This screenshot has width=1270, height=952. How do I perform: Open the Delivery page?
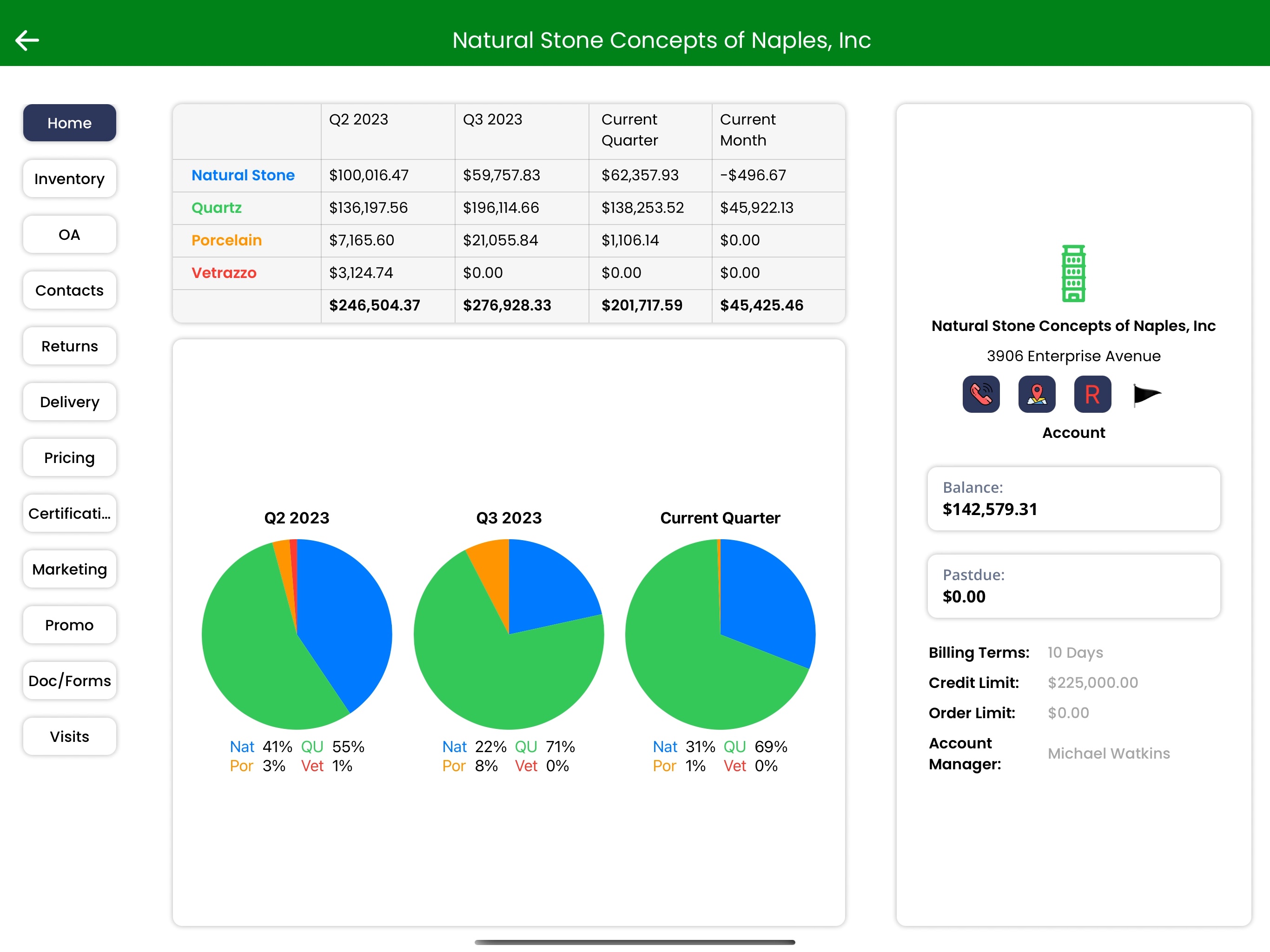[69, 402]
